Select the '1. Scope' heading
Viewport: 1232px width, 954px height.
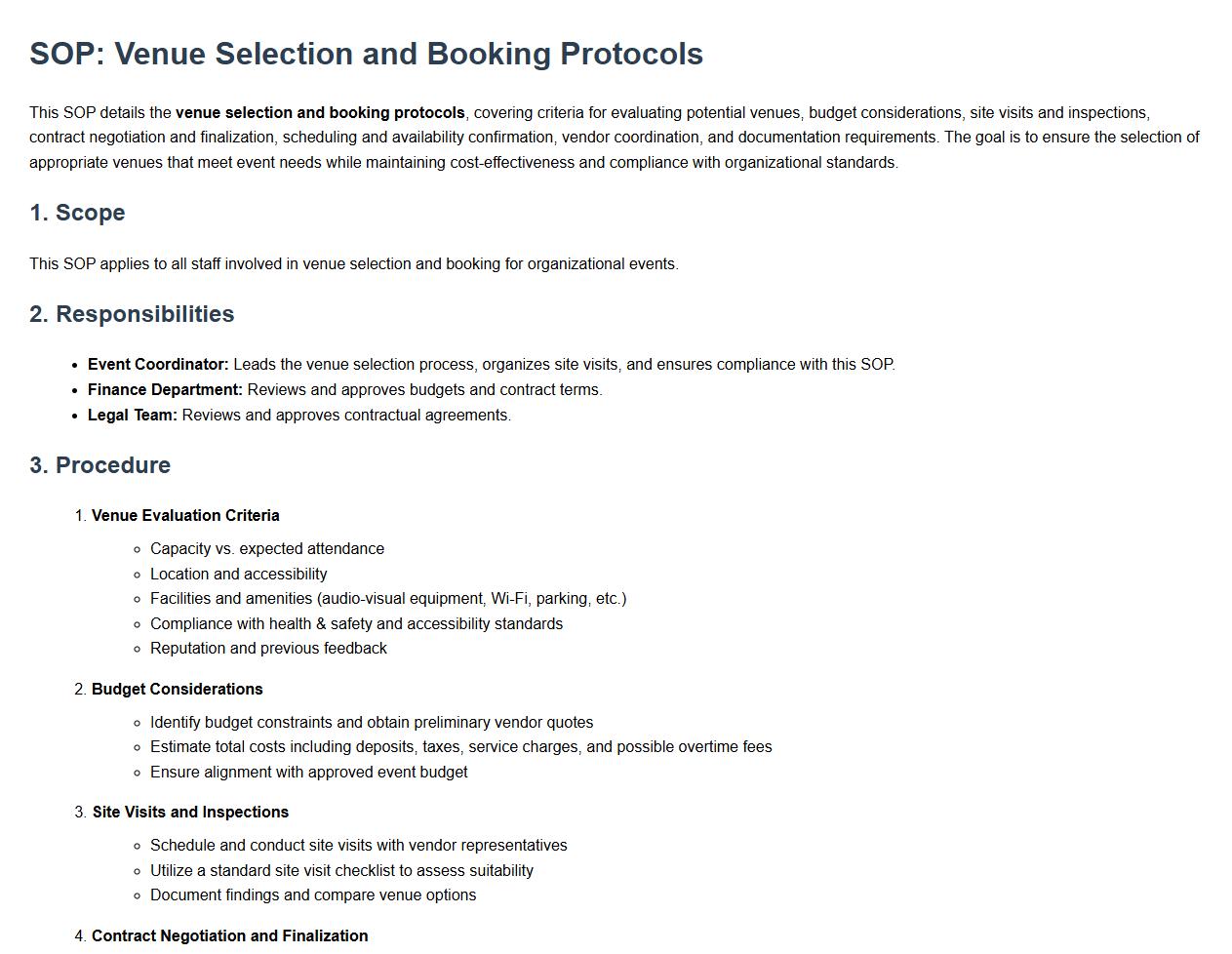point(77,213)
